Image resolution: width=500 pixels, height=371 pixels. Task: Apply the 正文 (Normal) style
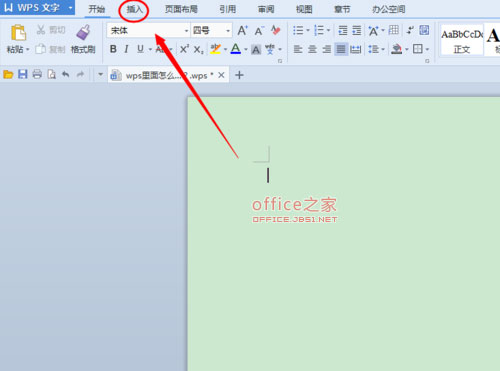point(462,40)
